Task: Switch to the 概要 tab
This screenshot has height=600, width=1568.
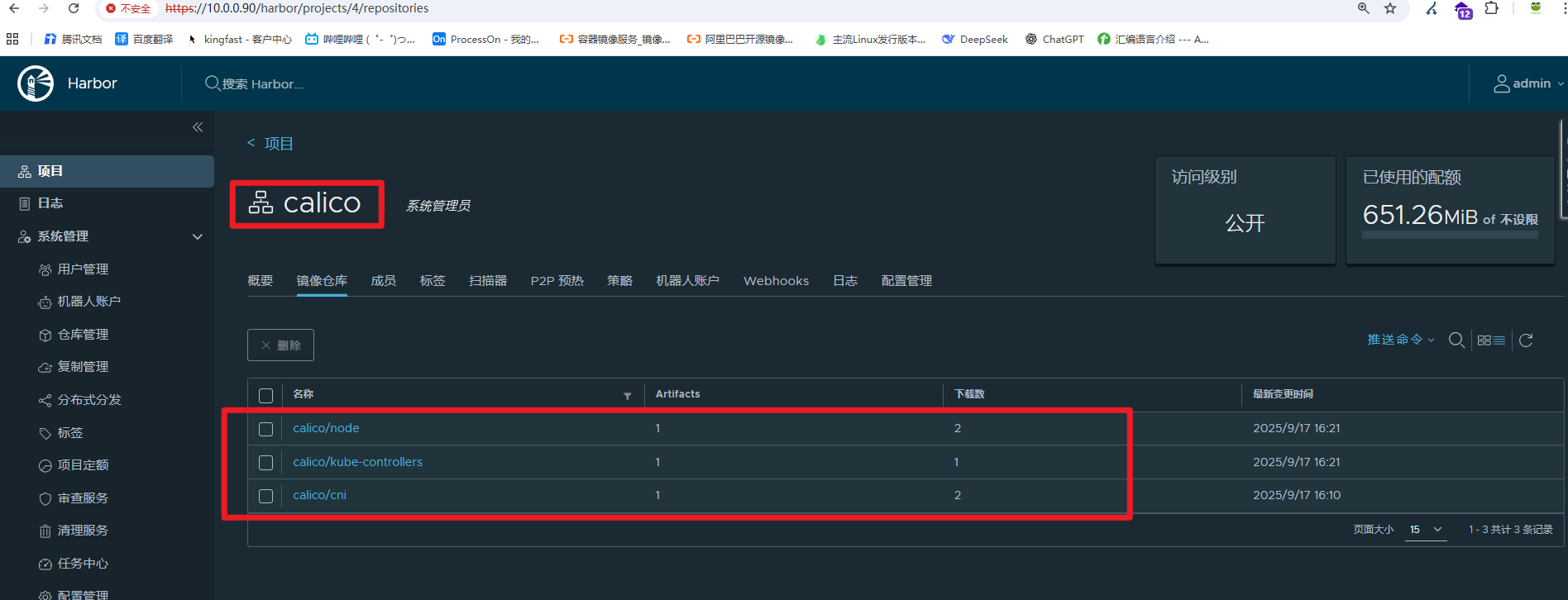Action: (x=261, y=281)
